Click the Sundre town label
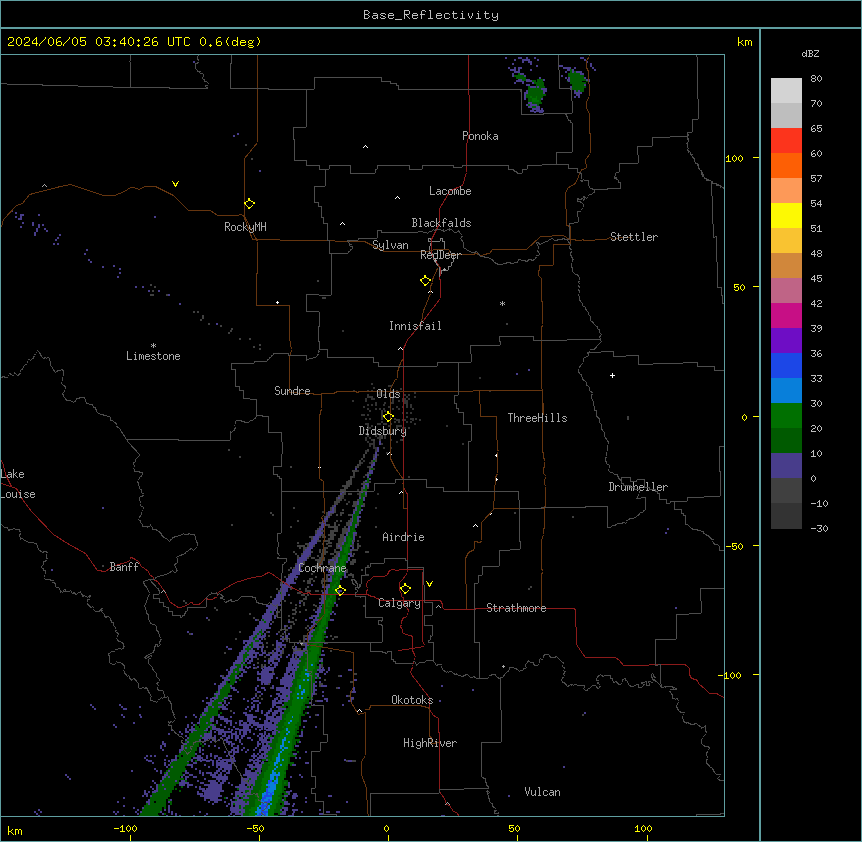Screen dimensions: 862x842 [x=292, y=391]
